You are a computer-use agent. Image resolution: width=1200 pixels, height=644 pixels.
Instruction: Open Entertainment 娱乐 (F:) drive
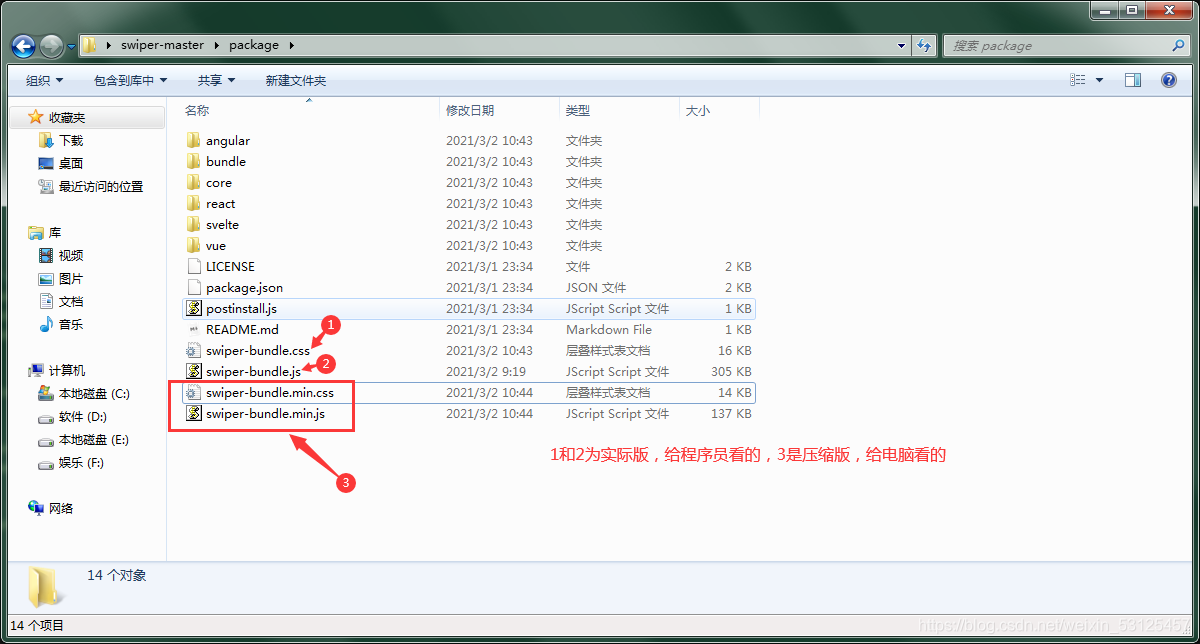pos(82,463)
